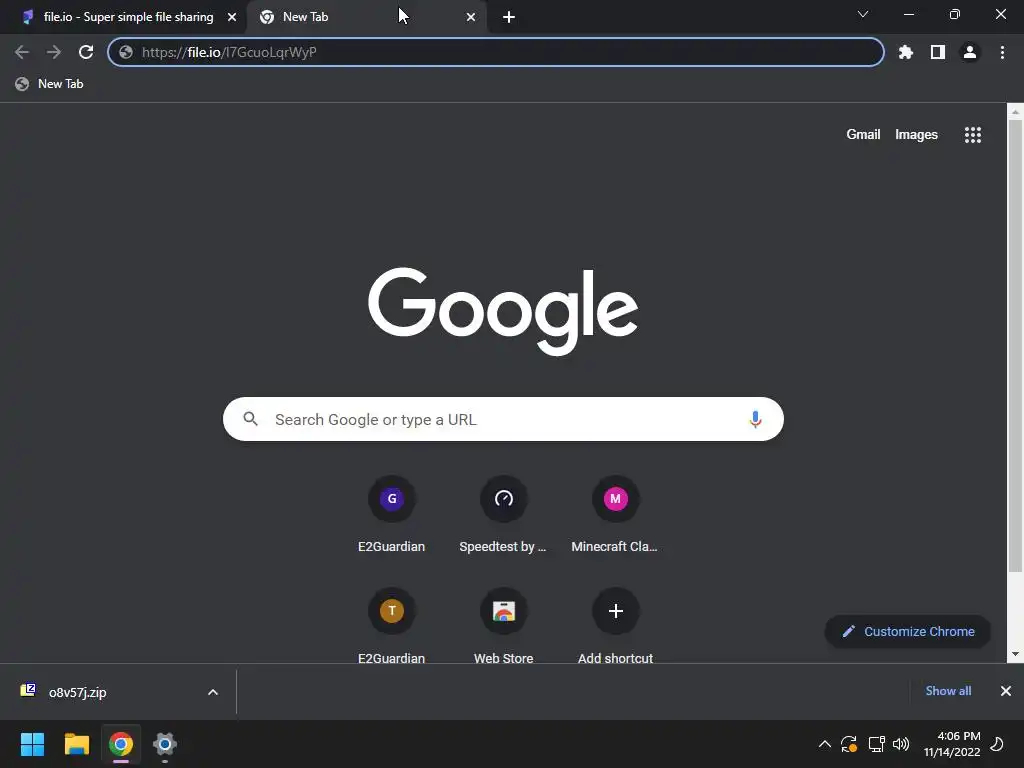Click Show all downloads
This screenshot has height=768, width=1024.
948,691
